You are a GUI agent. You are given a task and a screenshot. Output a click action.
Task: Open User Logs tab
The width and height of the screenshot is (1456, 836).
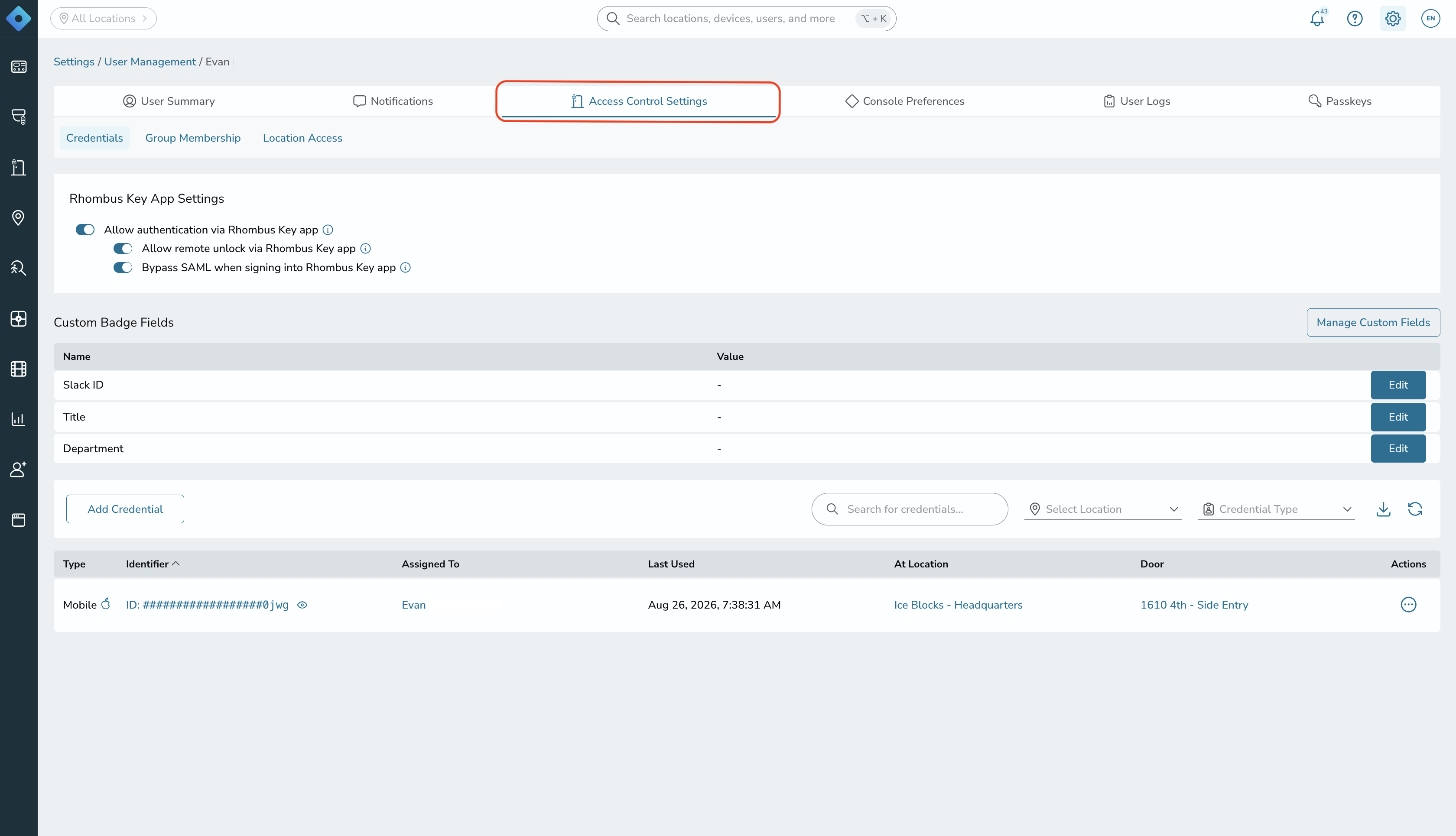tap(1136, 101)
